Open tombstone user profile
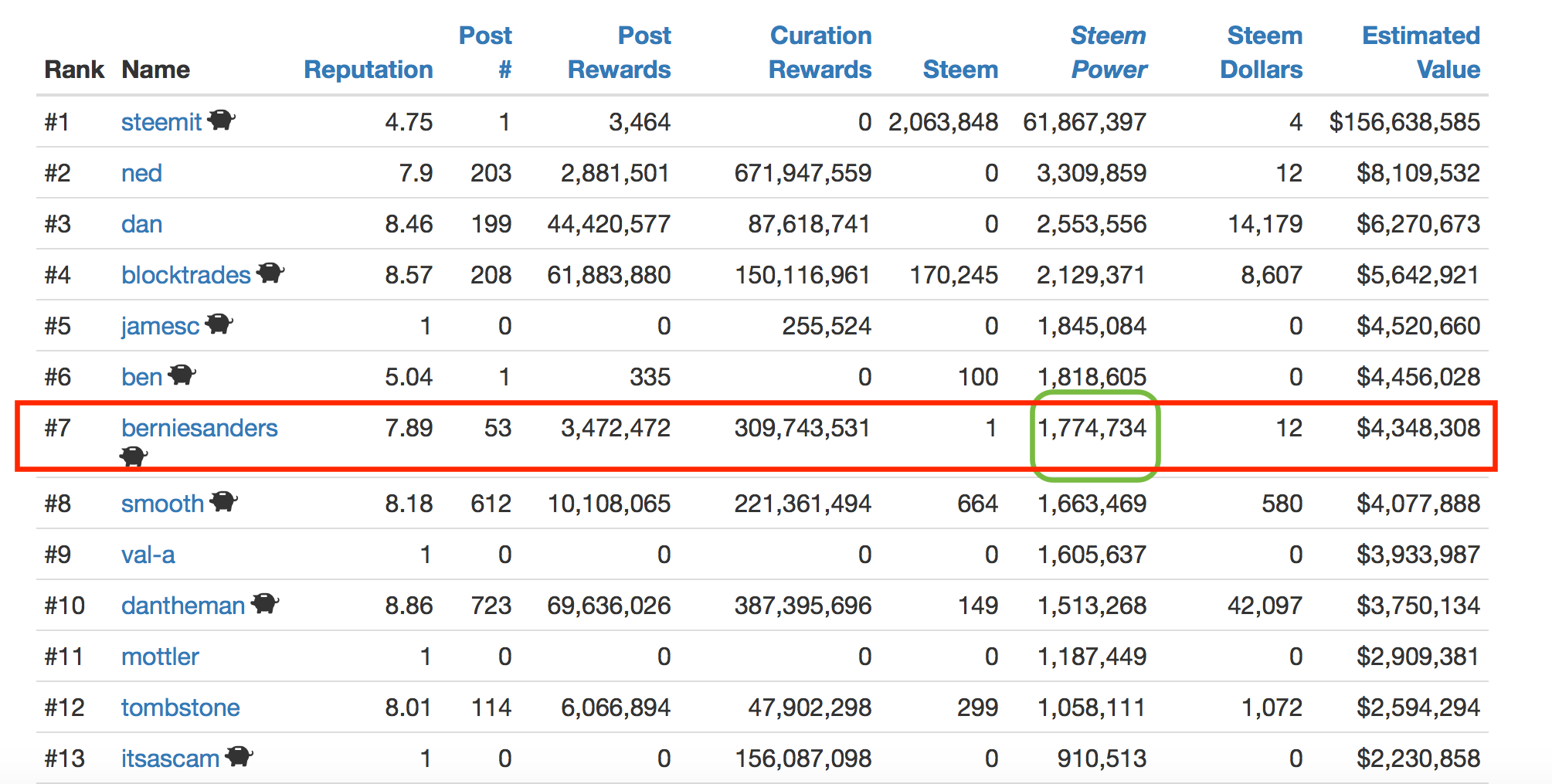Viewport: 1552px width, 784px height. point(181,708)
